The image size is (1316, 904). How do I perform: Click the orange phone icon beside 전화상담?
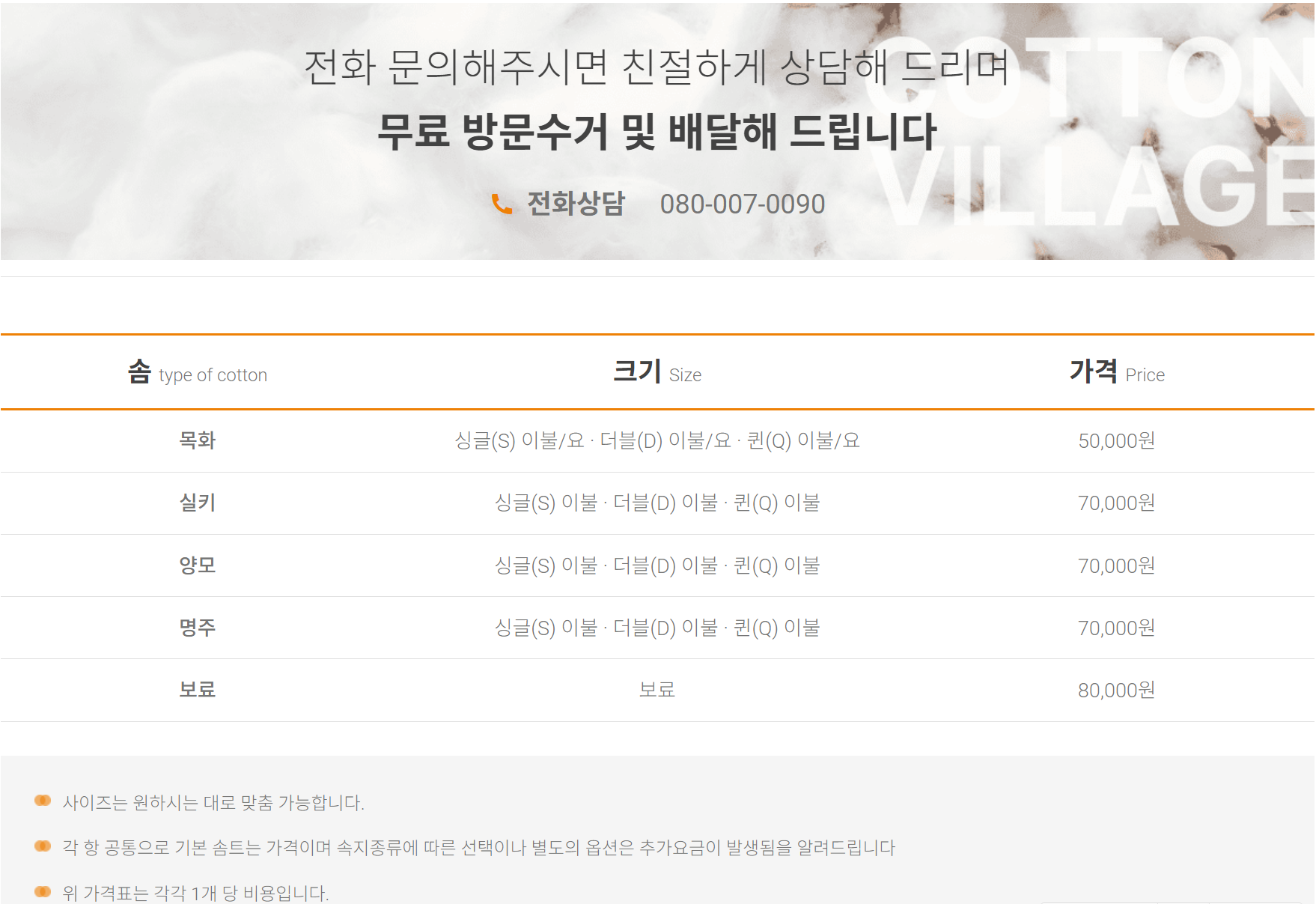502,204
